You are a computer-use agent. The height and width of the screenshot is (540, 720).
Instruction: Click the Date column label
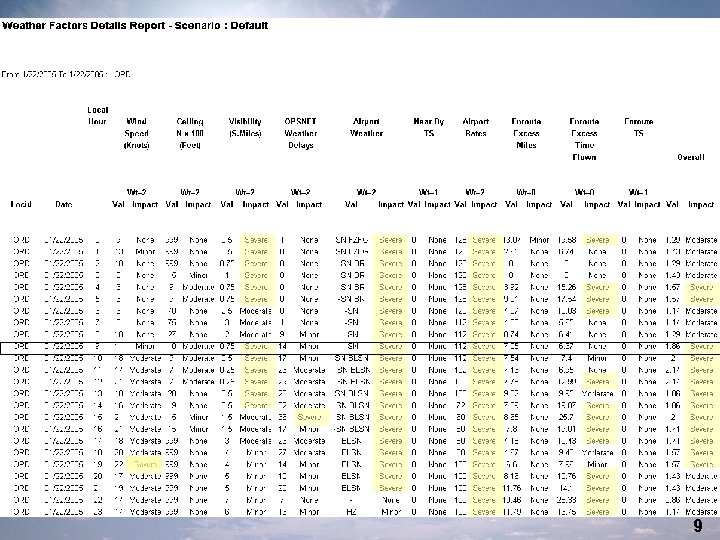click(x=63, y=204)
